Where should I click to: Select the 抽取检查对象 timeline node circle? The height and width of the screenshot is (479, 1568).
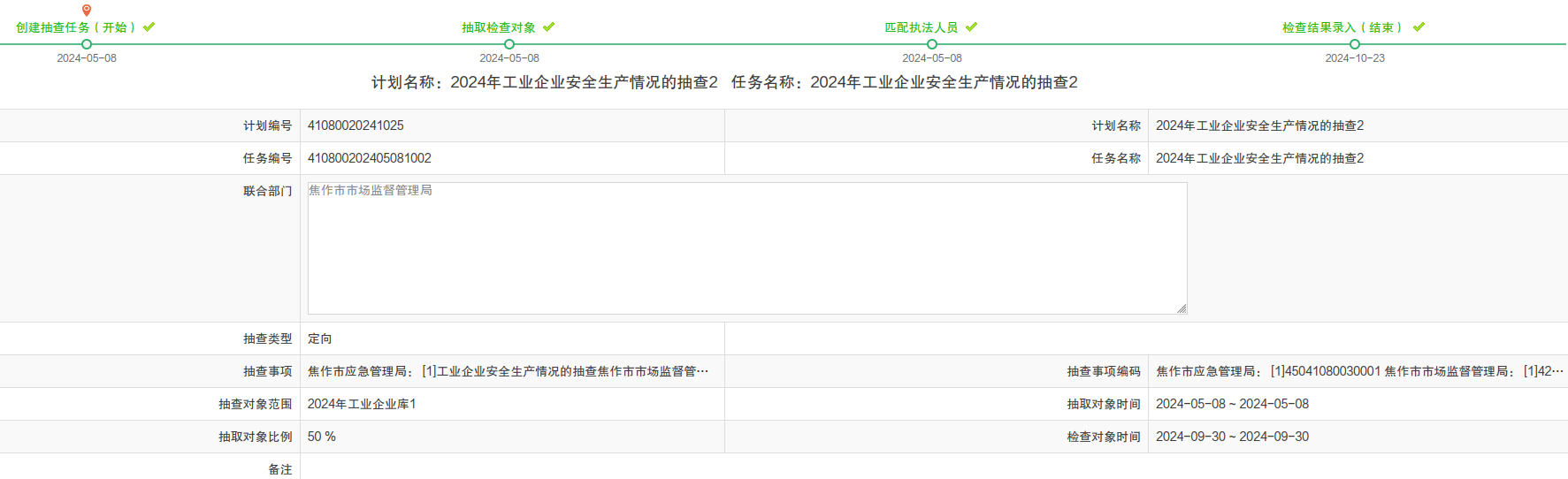tap(509, 44)
